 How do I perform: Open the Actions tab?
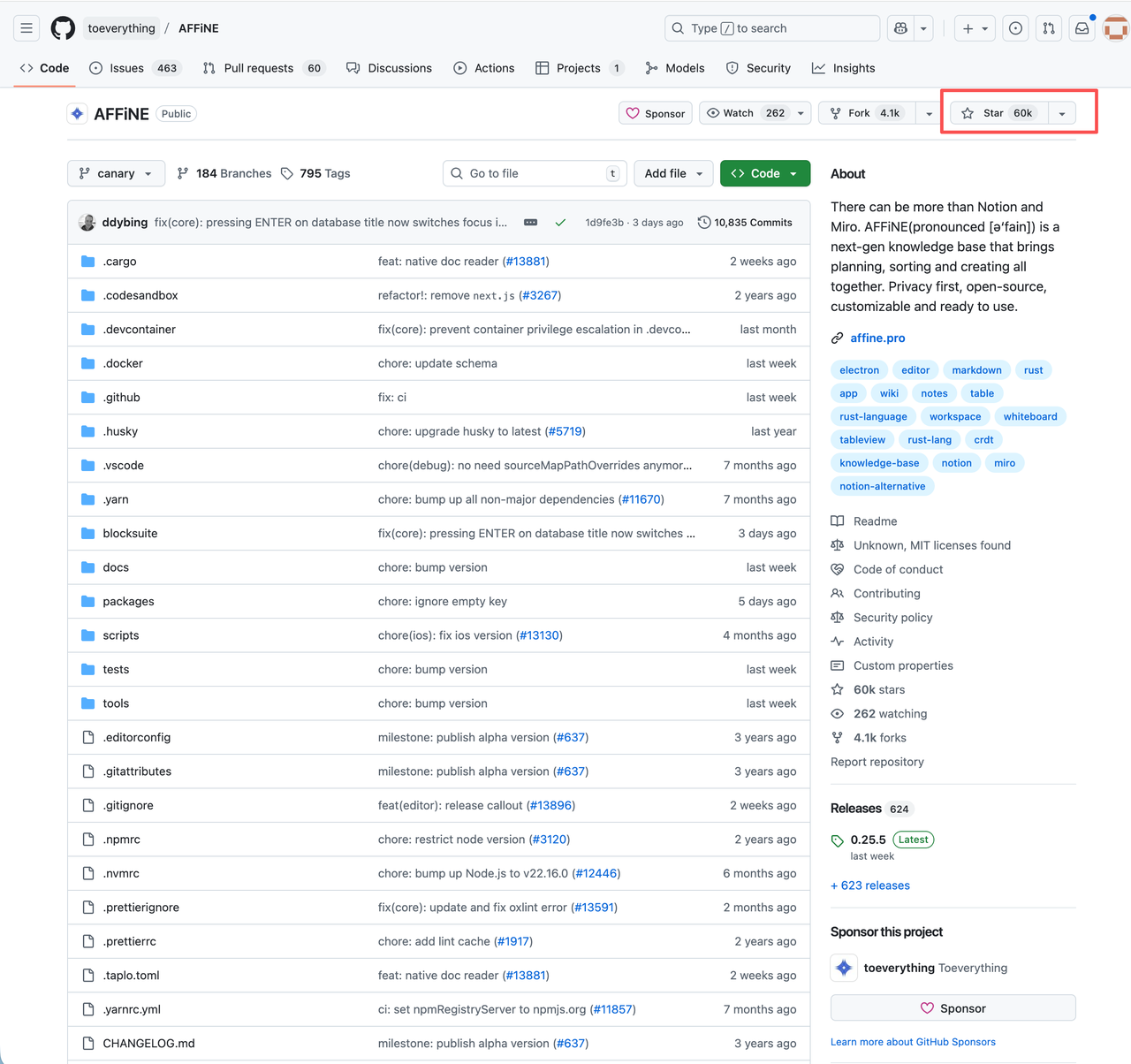[x=484, y=68]
